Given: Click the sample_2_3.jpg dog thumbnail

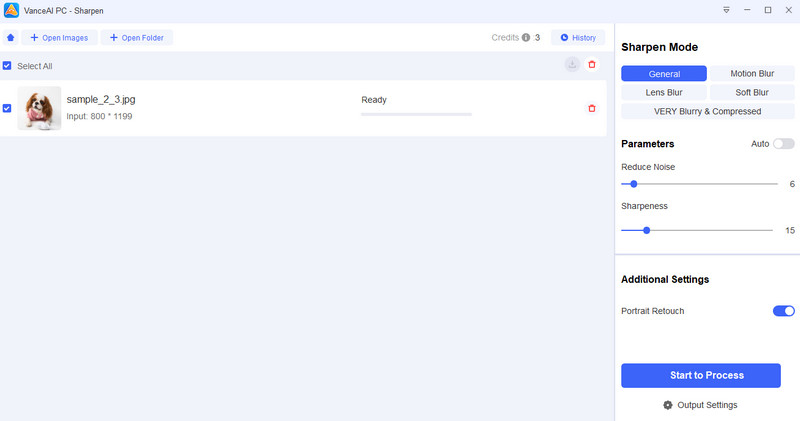Looking at the screenshot, I should click(39, 108).
